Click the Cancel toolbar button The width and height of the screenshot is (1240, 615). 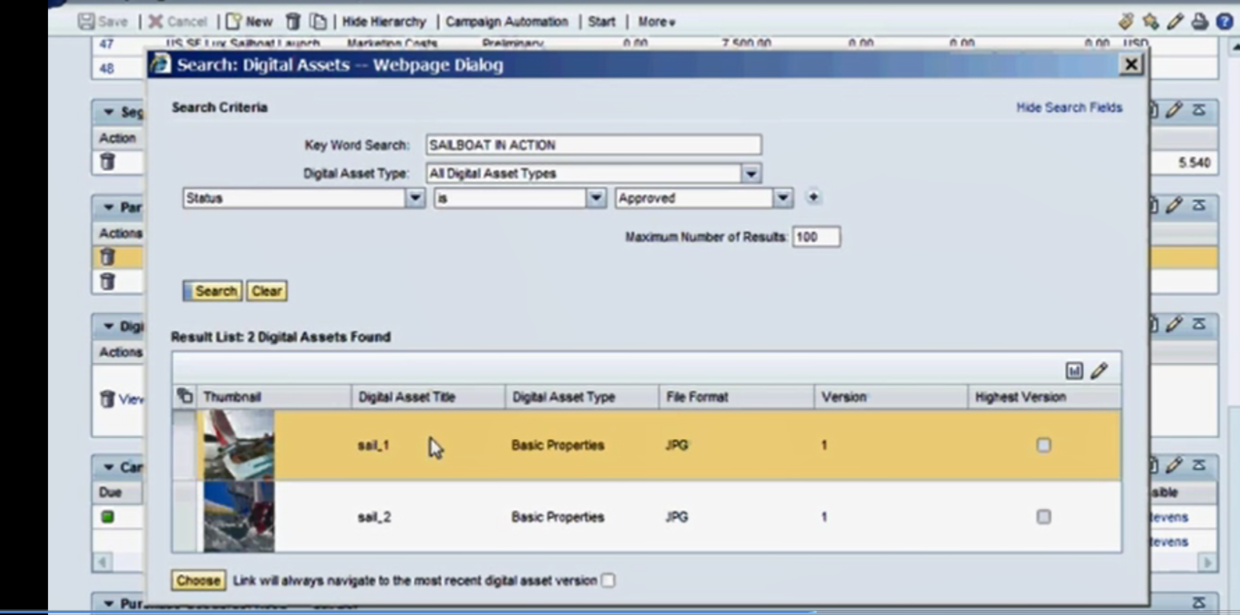point(178,21)
